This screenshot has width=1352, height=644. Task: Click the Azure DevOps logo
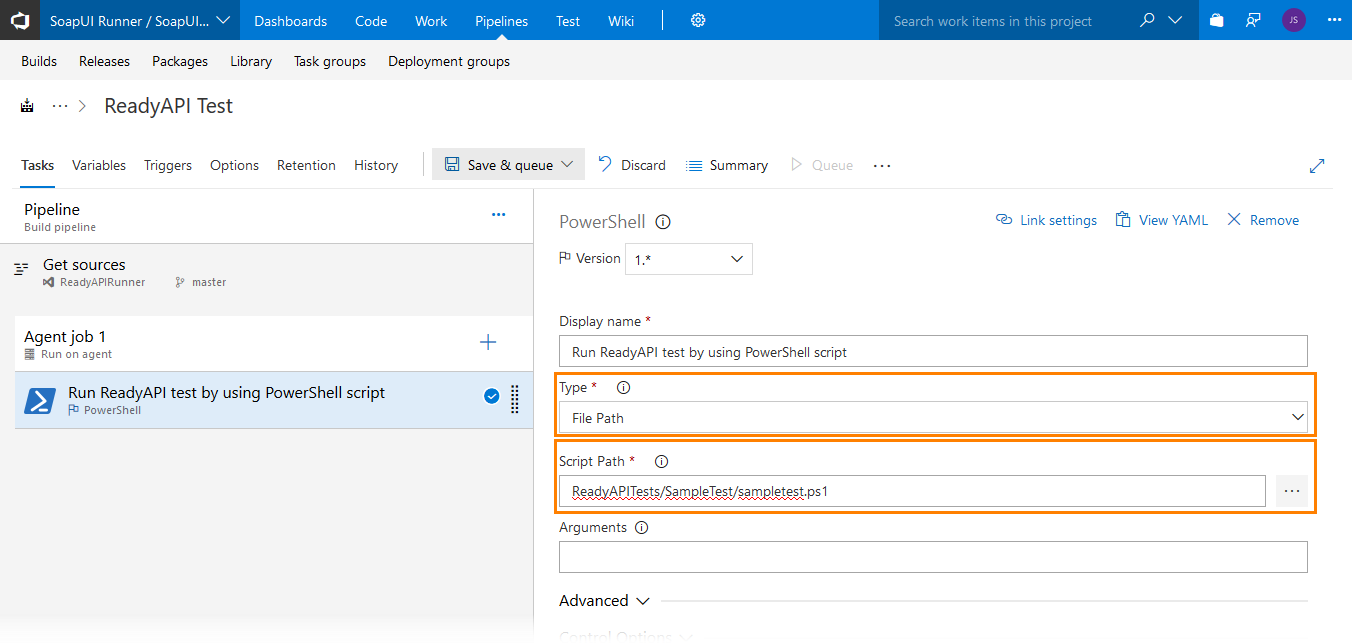pos(20,20)
